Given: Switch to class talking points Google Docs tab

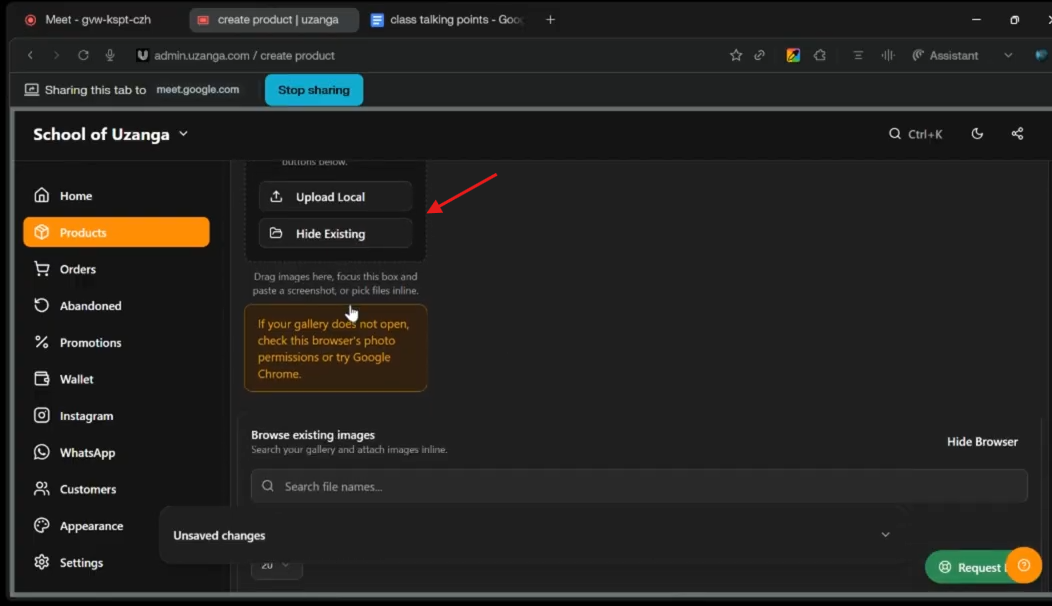Looking at the screenshot, I should click(446, 19).
